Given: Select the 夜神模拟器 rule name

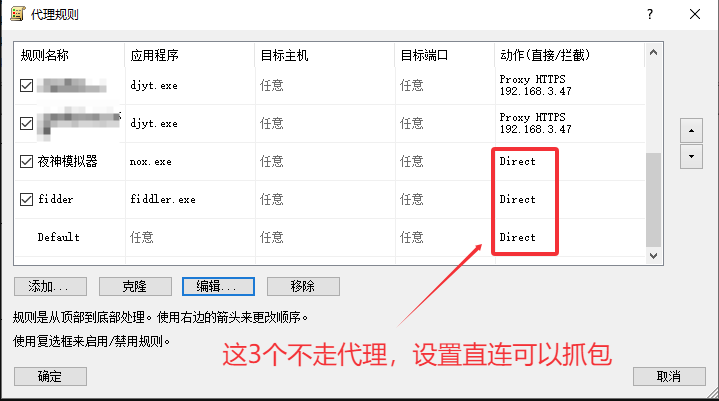Looking at the screenshot, I should (67, 161).
